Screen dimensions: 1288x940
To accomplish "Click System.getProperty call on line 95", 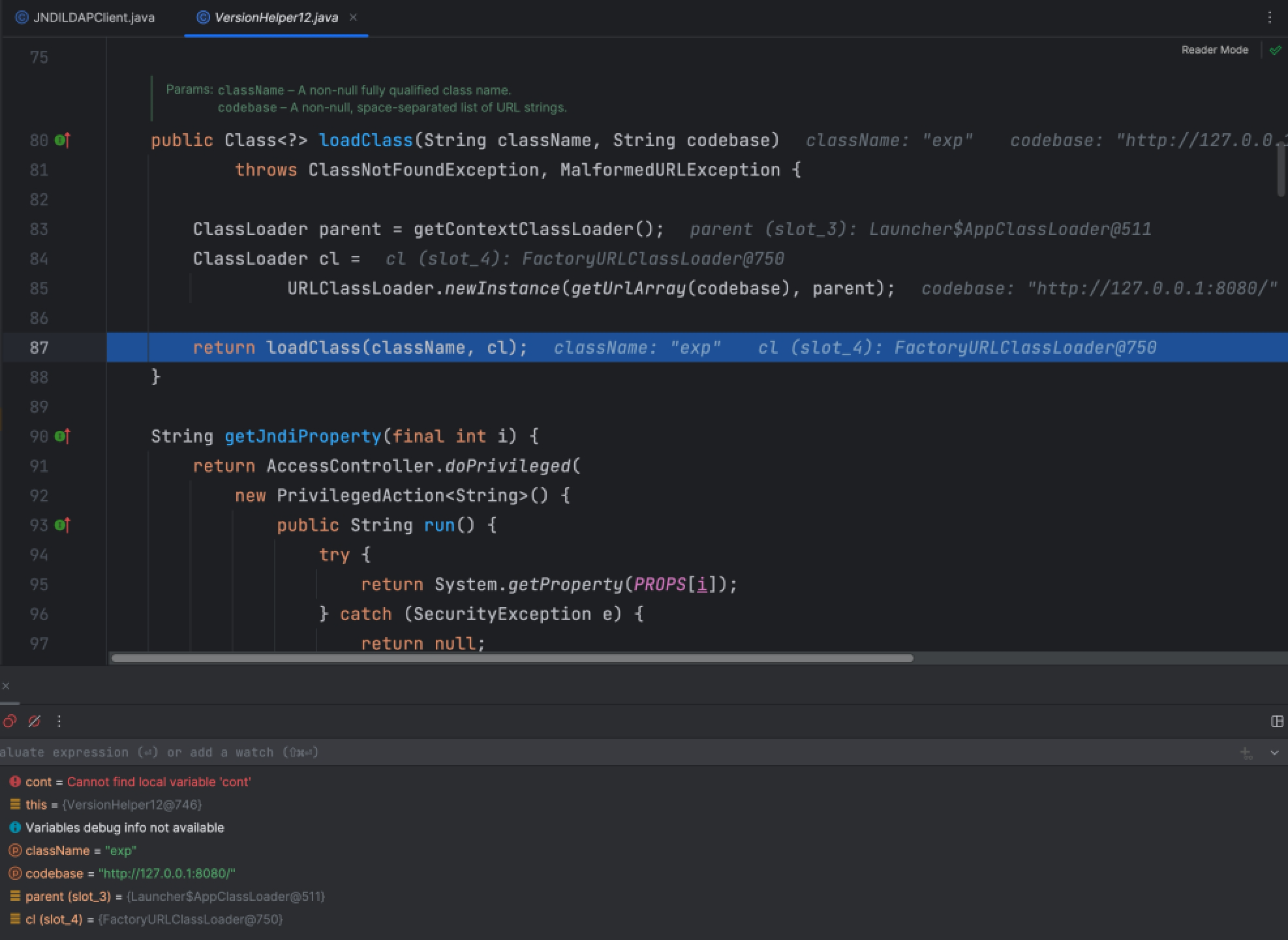I will [x=529, y=584].
